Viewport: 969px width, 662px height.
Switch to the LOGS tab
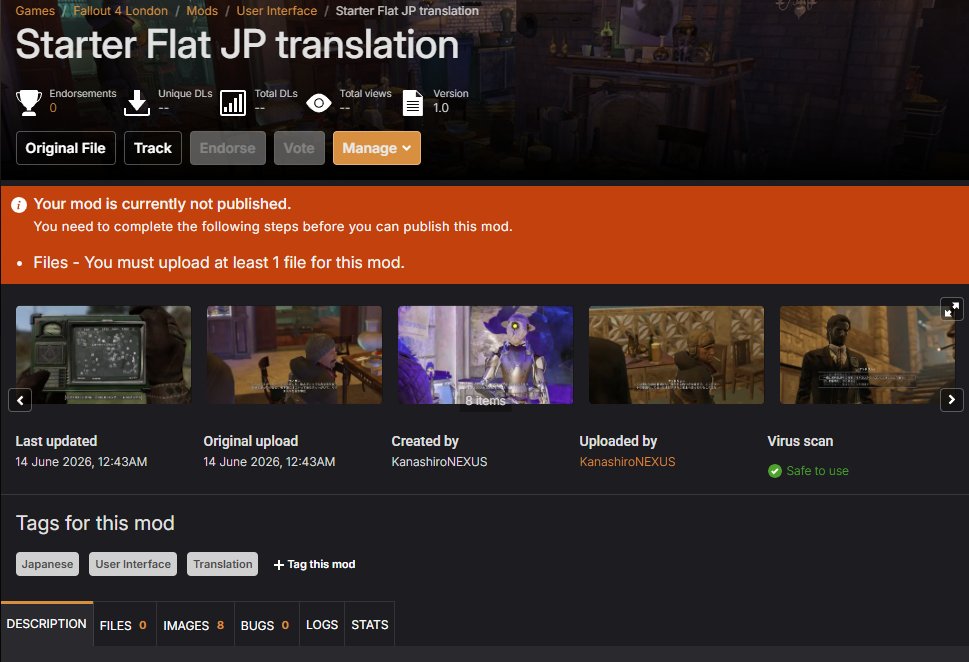click(x=322, y=625)
